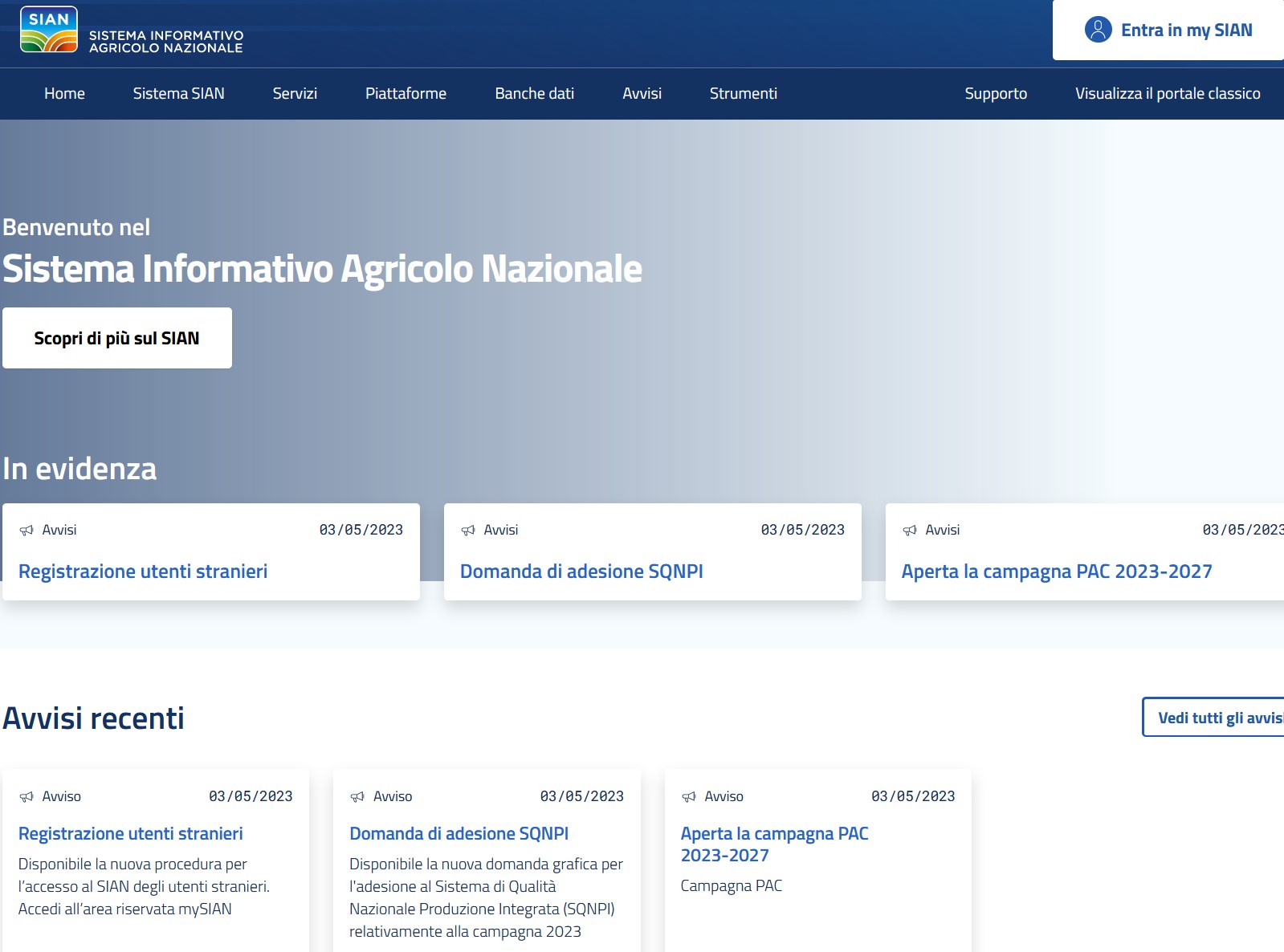
Task: Click Scopri di più sul SIAN button
Action: (x=117, y=338)
